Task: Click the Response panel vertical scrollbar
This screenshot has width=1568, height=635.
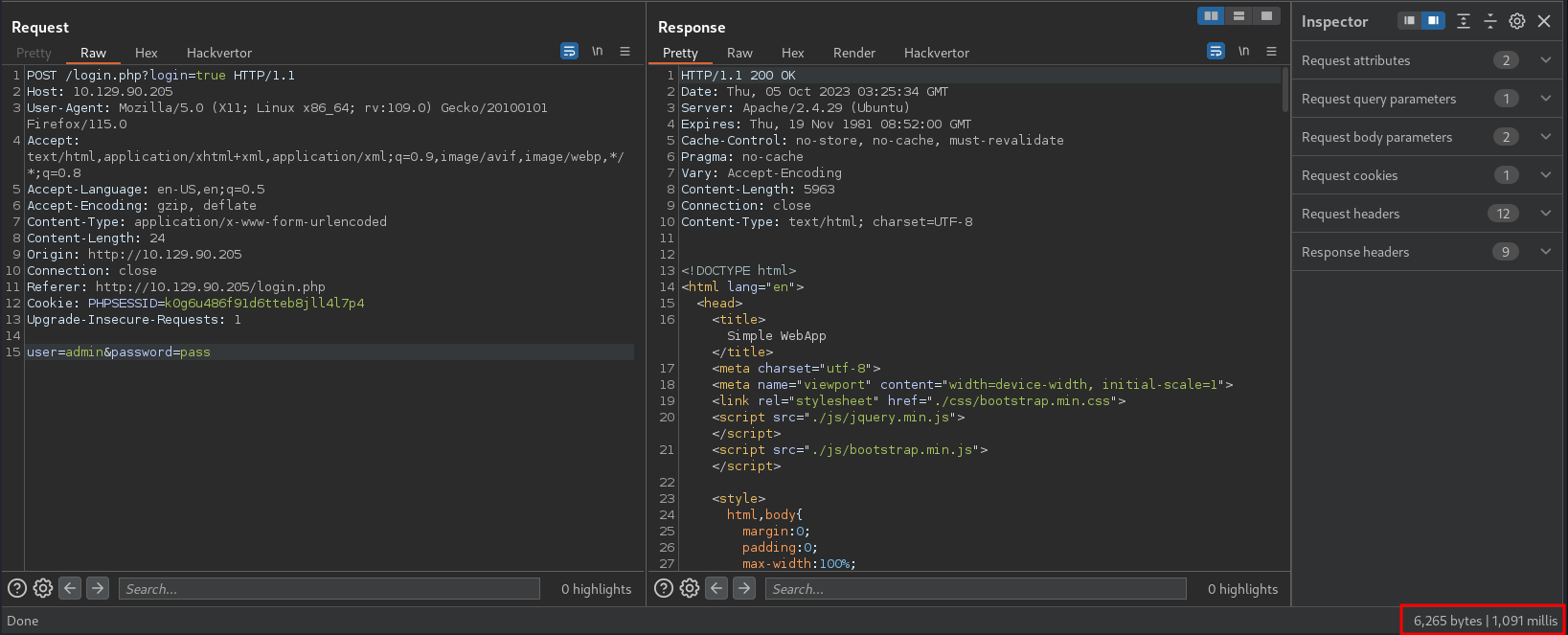Action: pyautogui.click(x=1285, y=91)
